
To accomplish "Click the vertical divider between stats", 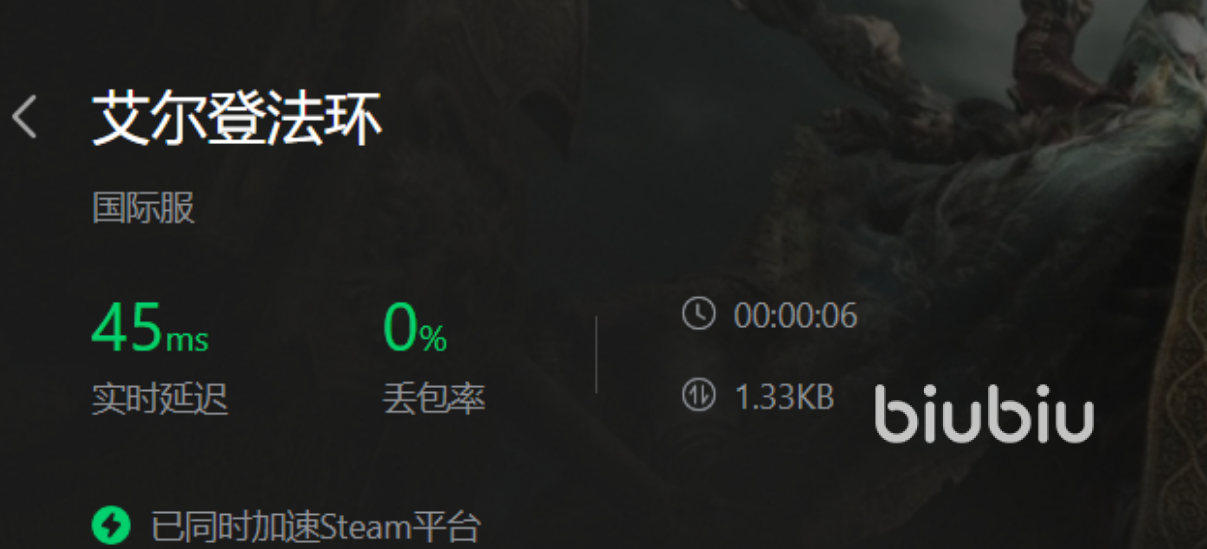I will click(596, 355).
